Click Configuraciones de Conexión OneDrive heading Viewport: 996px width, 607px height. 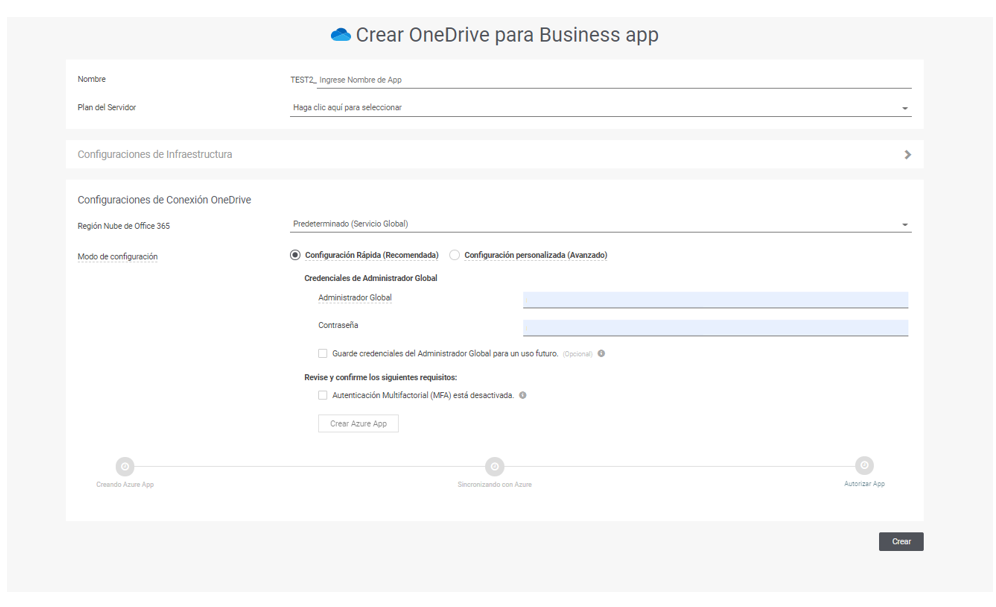click(164, 200)
